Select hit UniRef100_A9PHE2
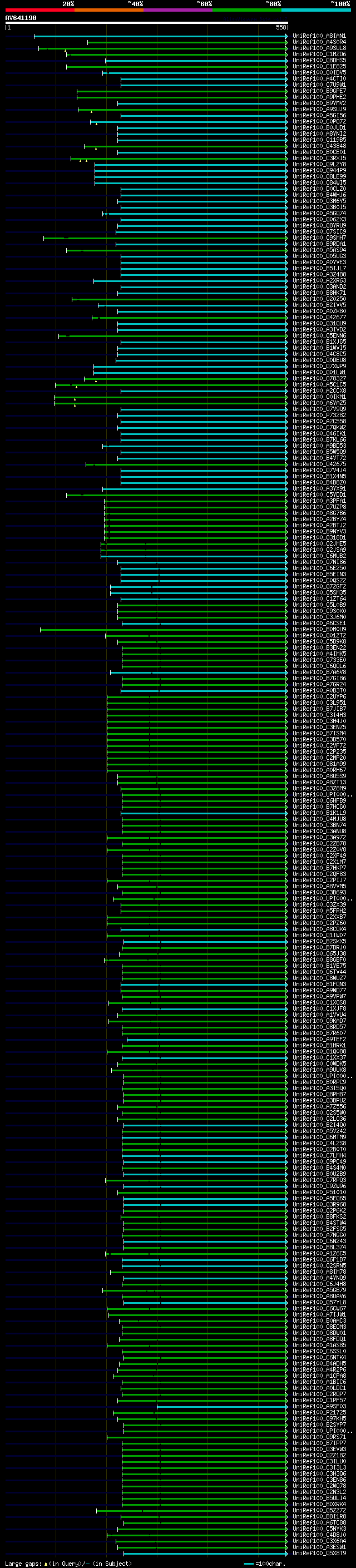This screenshot has height=1568, width=356. point(319,97)
